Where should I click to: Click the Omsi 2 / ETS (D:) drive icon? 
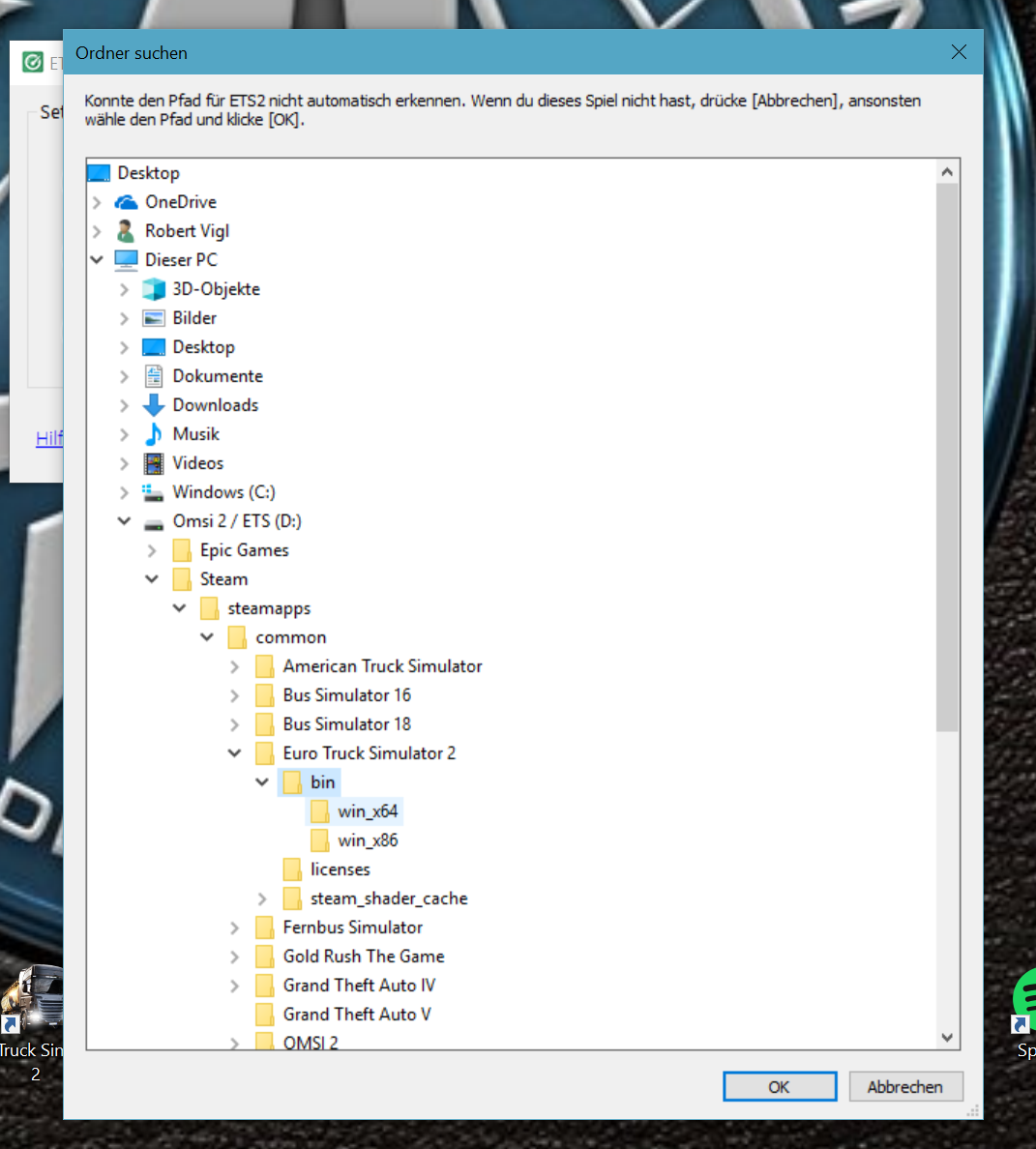coord(154,522)
